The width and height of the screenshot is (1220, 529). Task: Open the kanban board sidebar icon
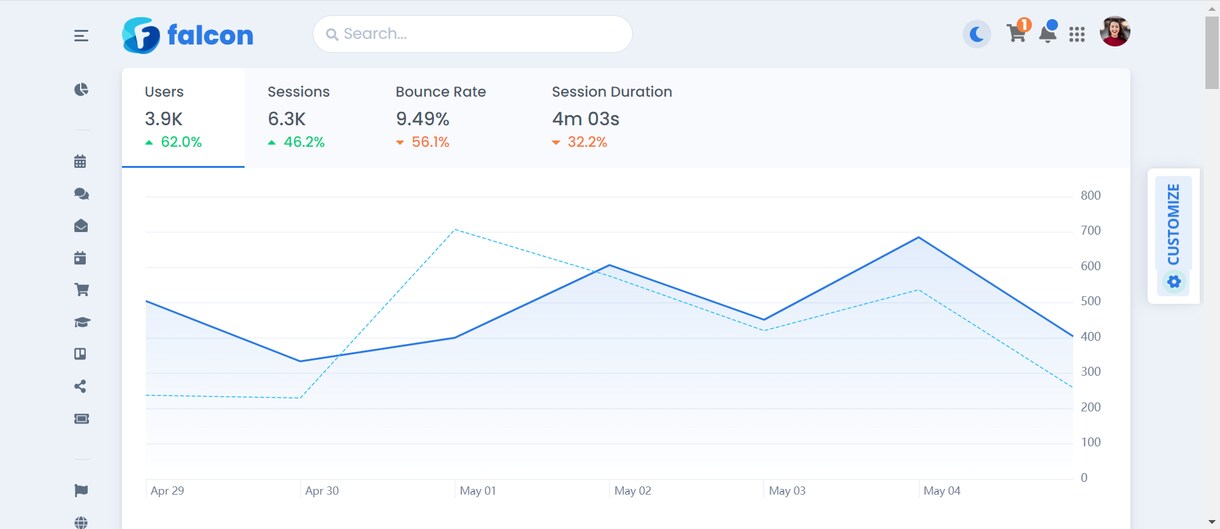tap(81, 354)
